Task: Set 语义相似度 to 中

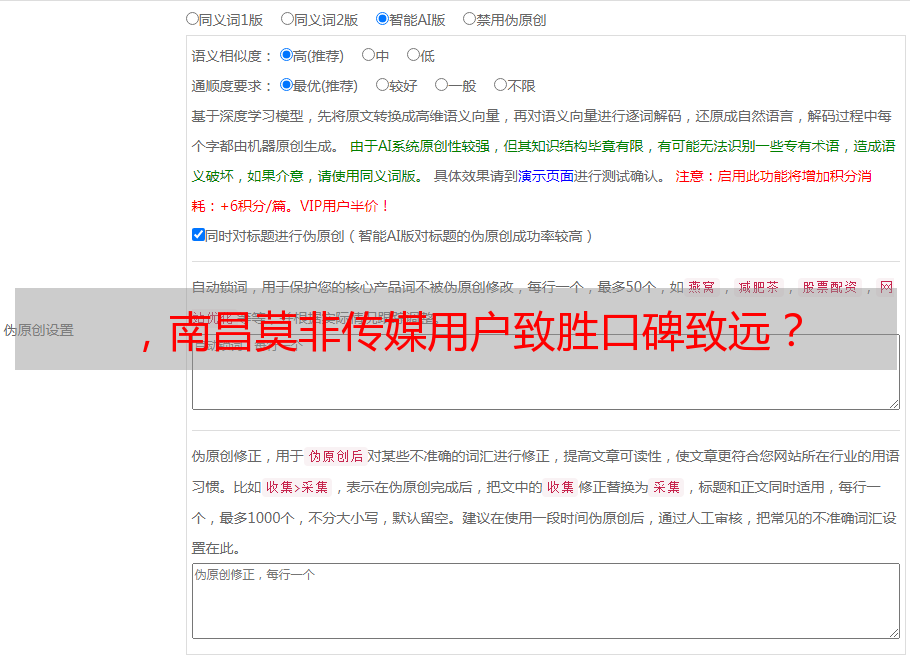Action: tap(368, 55)
